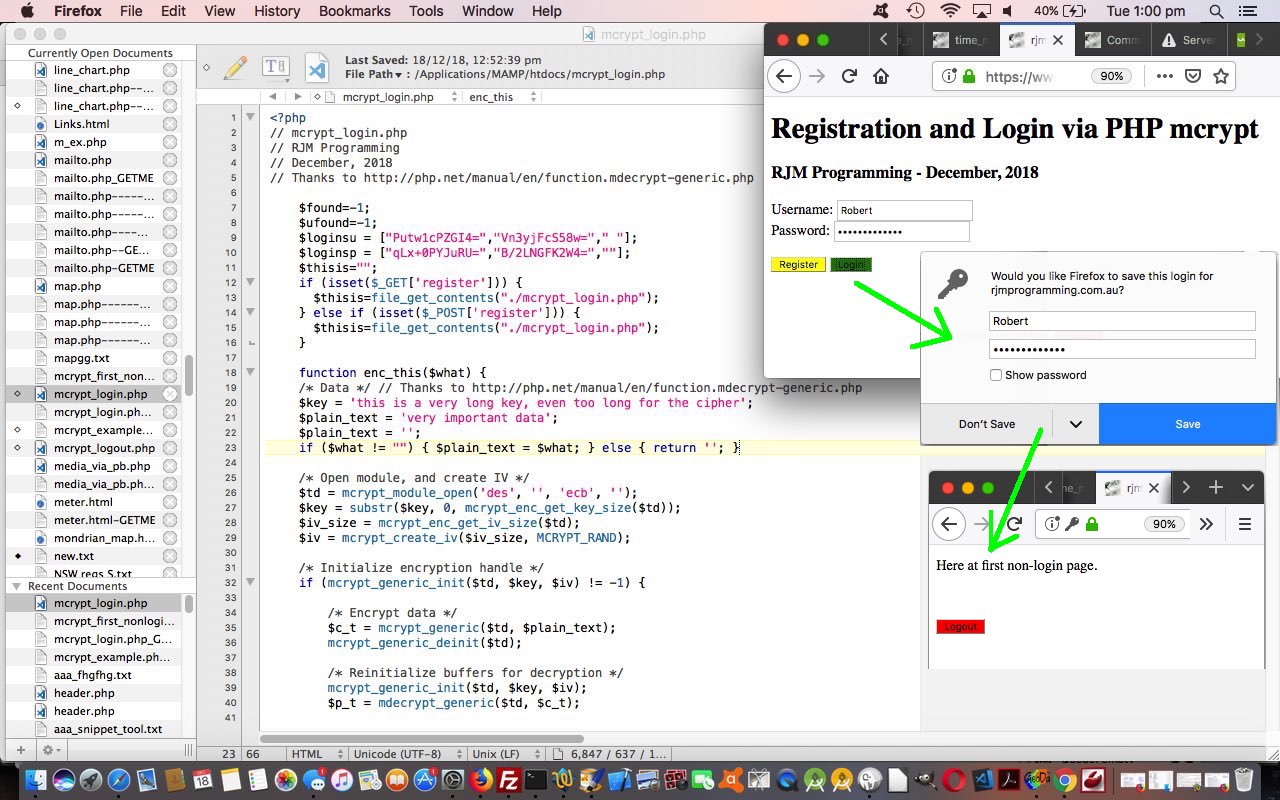Click the yellow Register button
This screenshot has height=800, width=1280.
click(x=798, y=265)
